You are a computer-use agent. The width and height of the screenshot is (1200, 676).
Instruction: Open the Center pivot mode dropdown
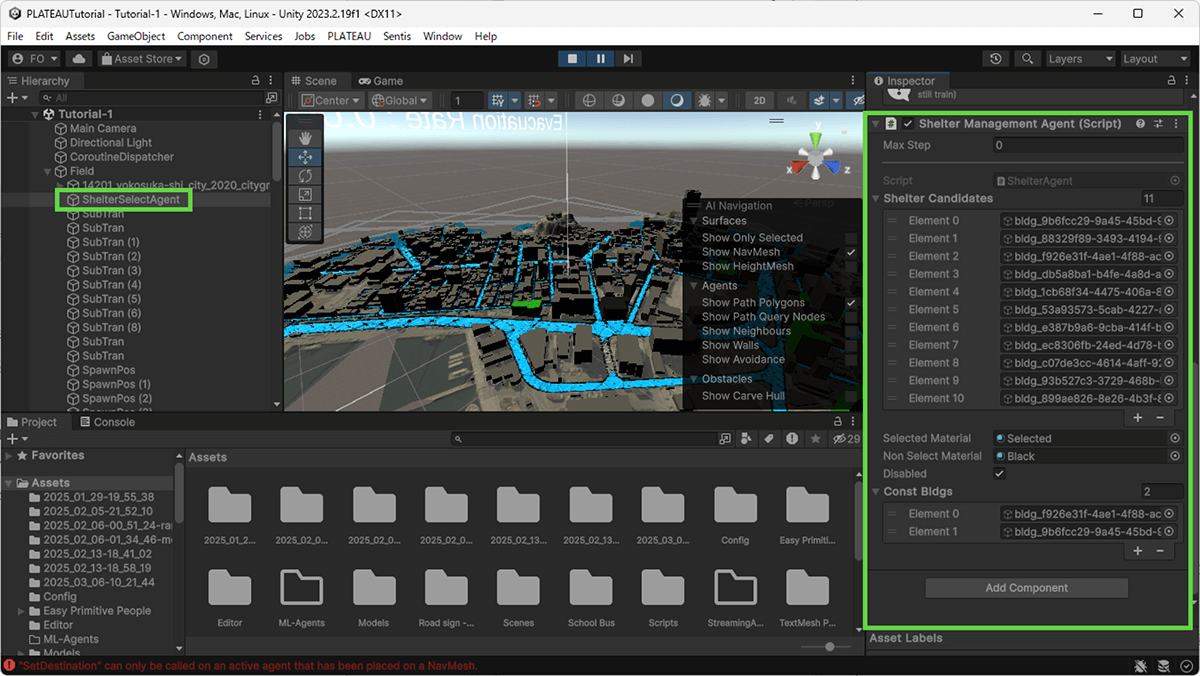330,100
